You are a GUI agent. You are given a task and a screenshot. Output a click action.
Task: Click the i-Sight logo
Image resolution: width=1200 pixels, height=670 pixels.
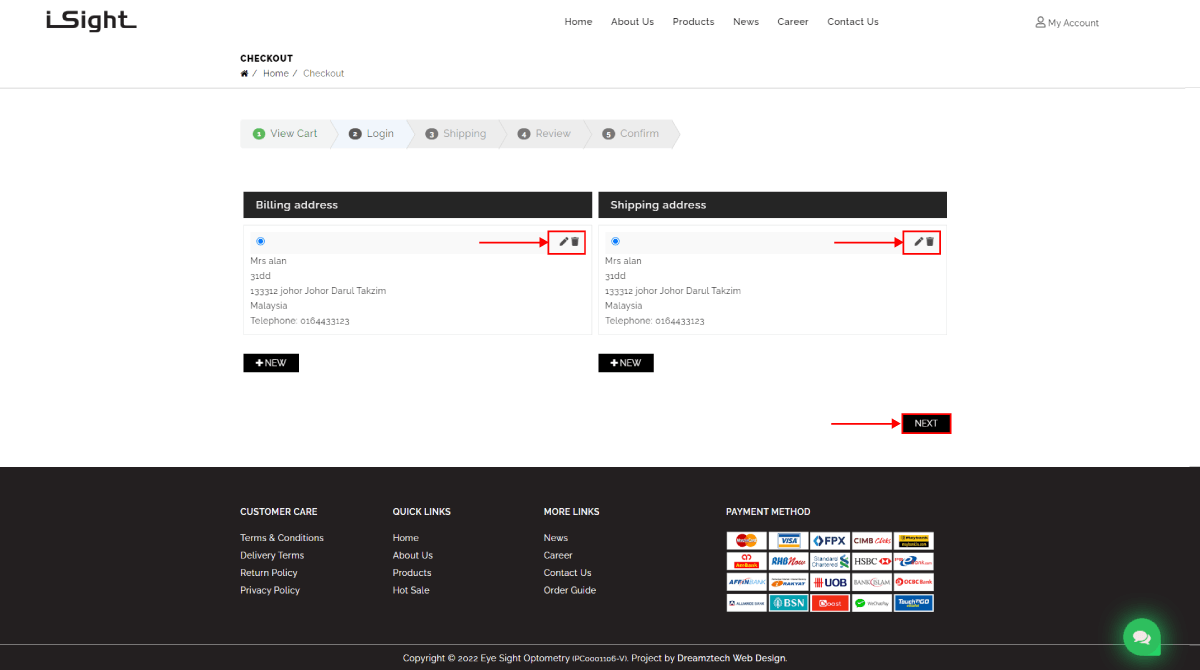coord(91,21)
